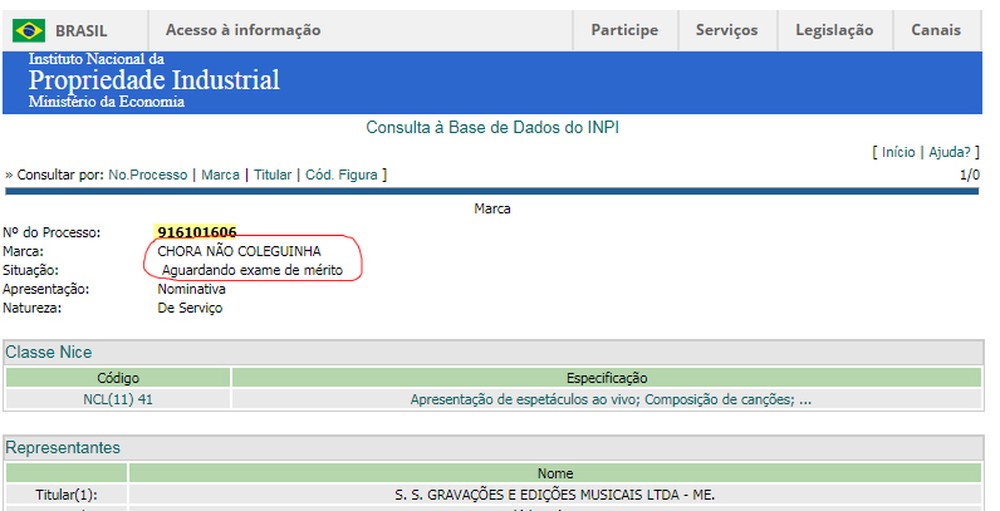
Task: Click the Situação label
Action: (x=31, y=270)
